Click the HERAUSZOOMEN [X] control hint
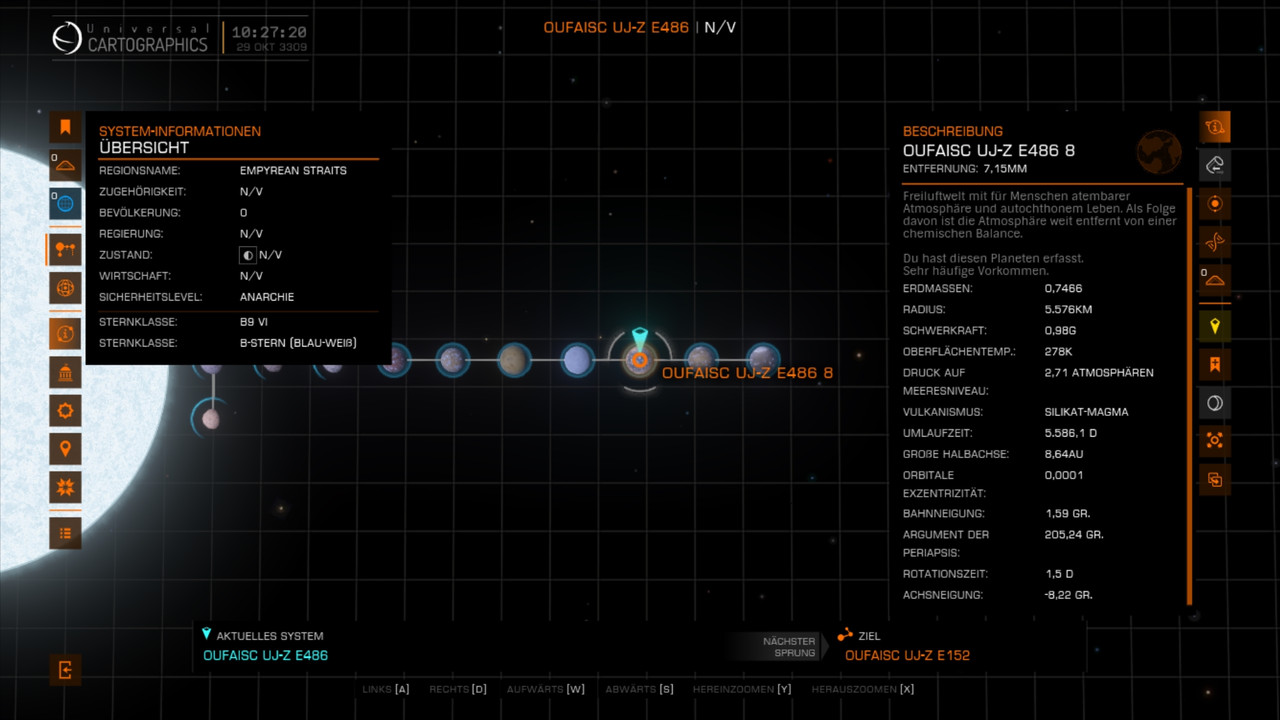The image size is (1280, 720). [x=863, y=689]
